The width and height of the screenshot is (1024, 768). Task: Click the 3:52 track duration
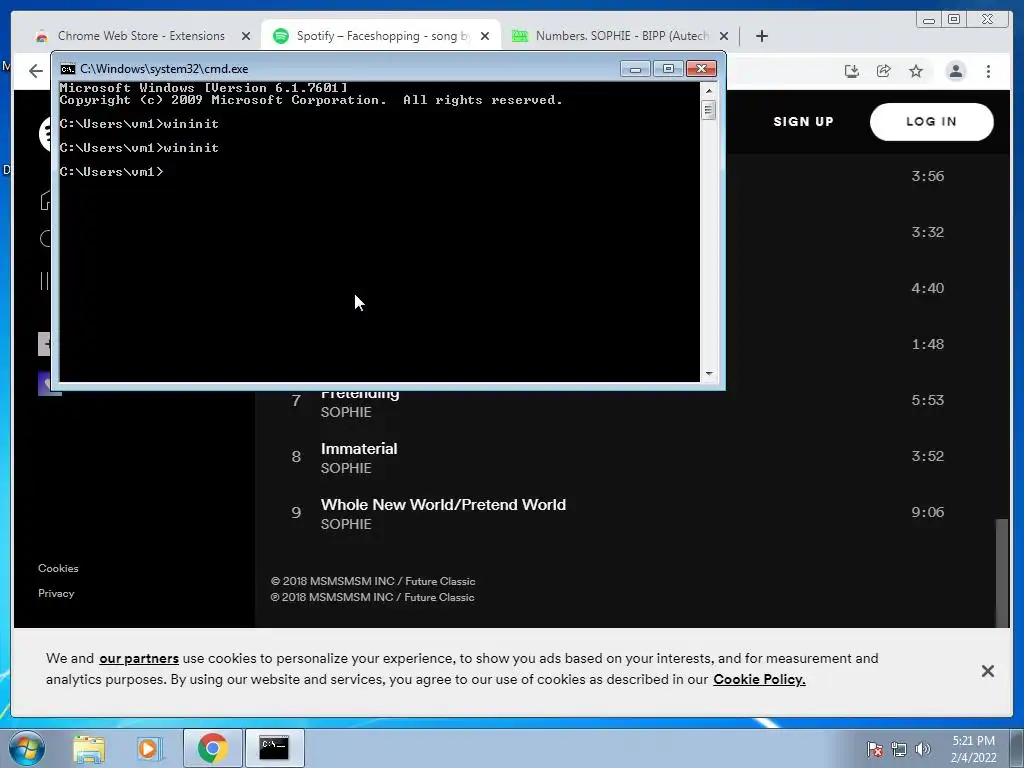point(927,456)
